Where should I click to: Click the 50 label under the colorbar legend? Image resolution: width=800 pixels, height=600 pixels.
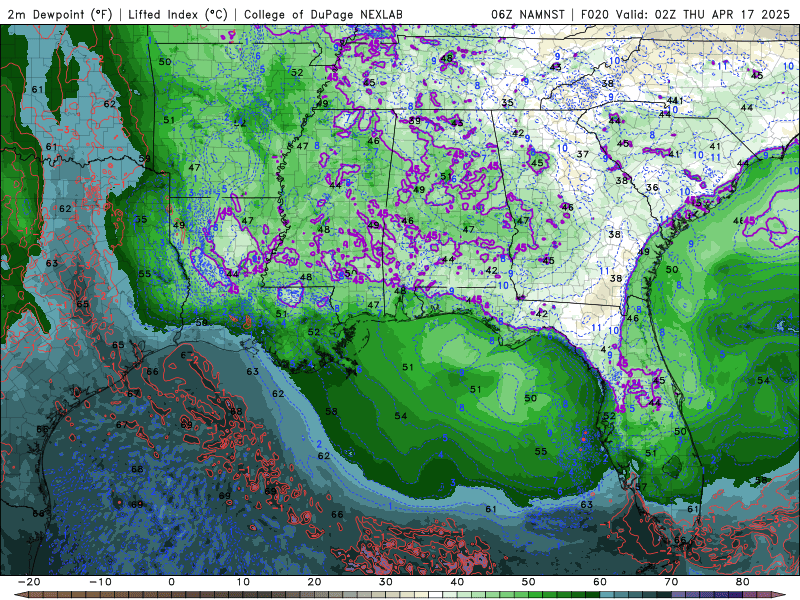pos(529,582)
